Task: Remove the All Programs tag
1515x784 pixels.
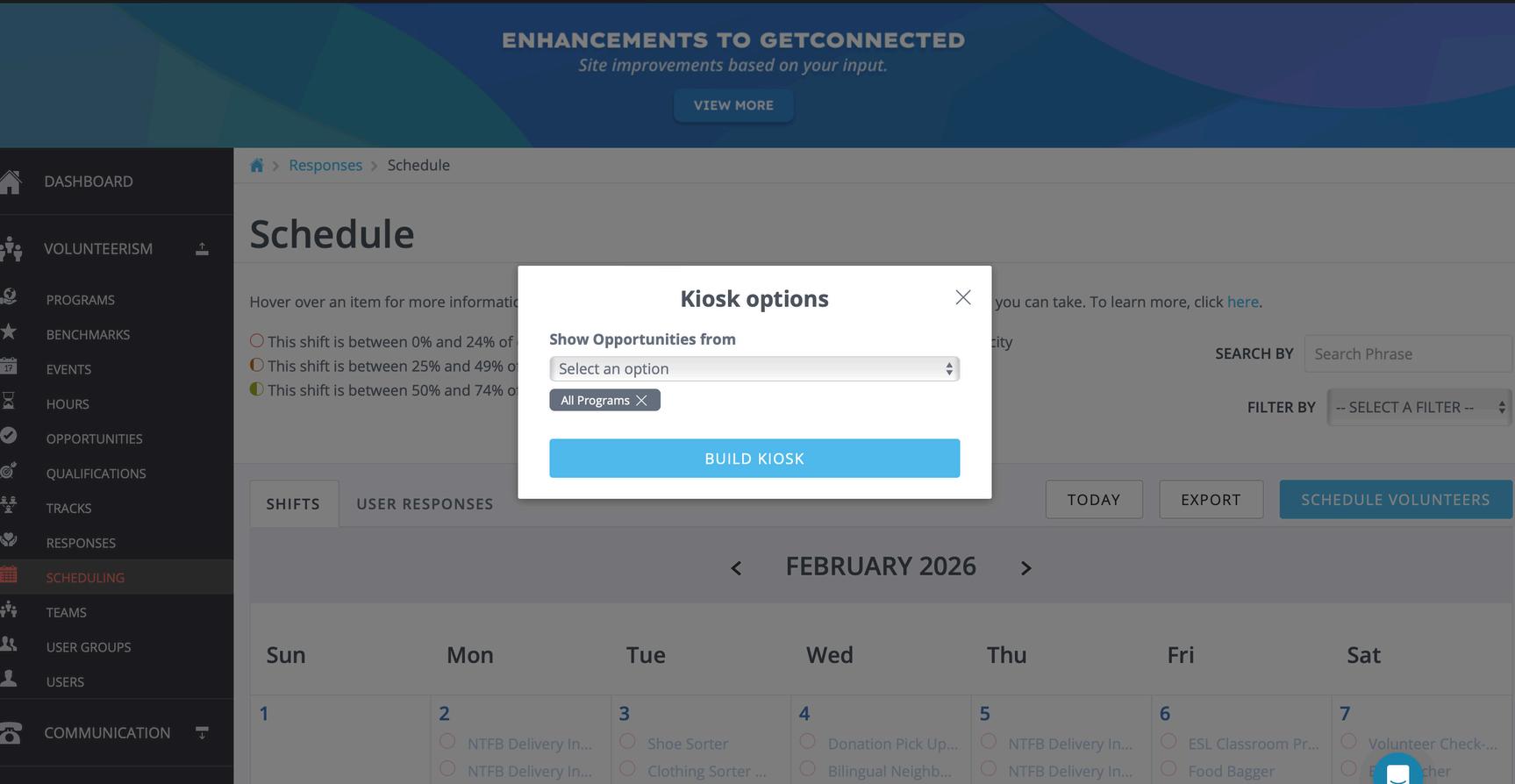Action: (x=642, y=401)
